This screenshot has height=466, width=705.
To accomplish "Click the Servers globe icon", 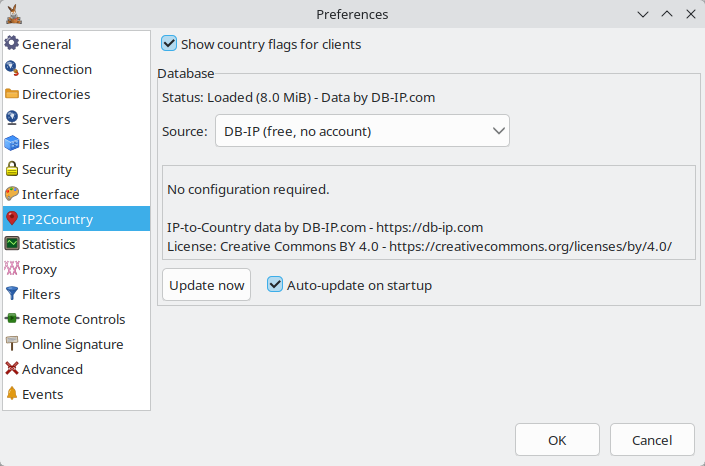I will click(12, 119).
